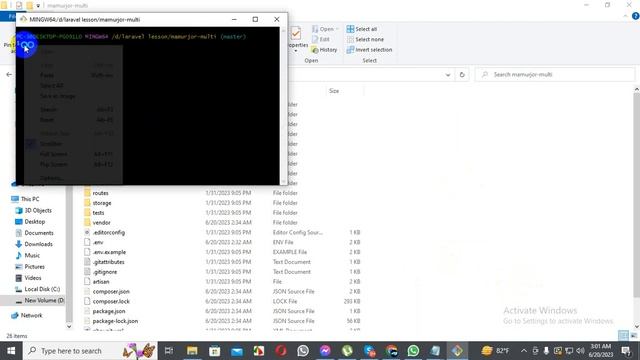Collapse the Explorer ribbon chevron
Image resolution: width=640 pixels, height=360 pixels.
click(x=625, y=16)
